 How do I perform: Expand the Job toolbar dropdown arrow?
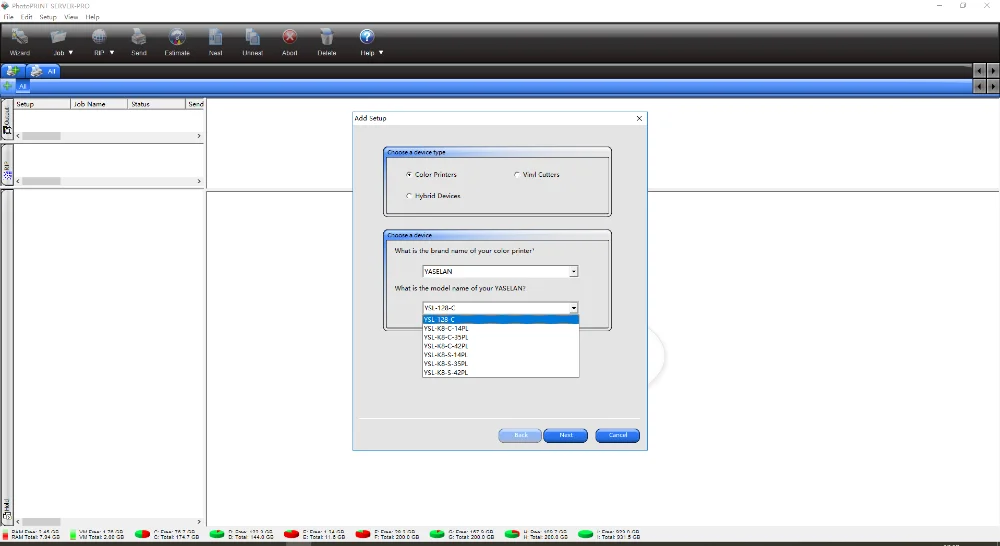(x=71, y=53)
